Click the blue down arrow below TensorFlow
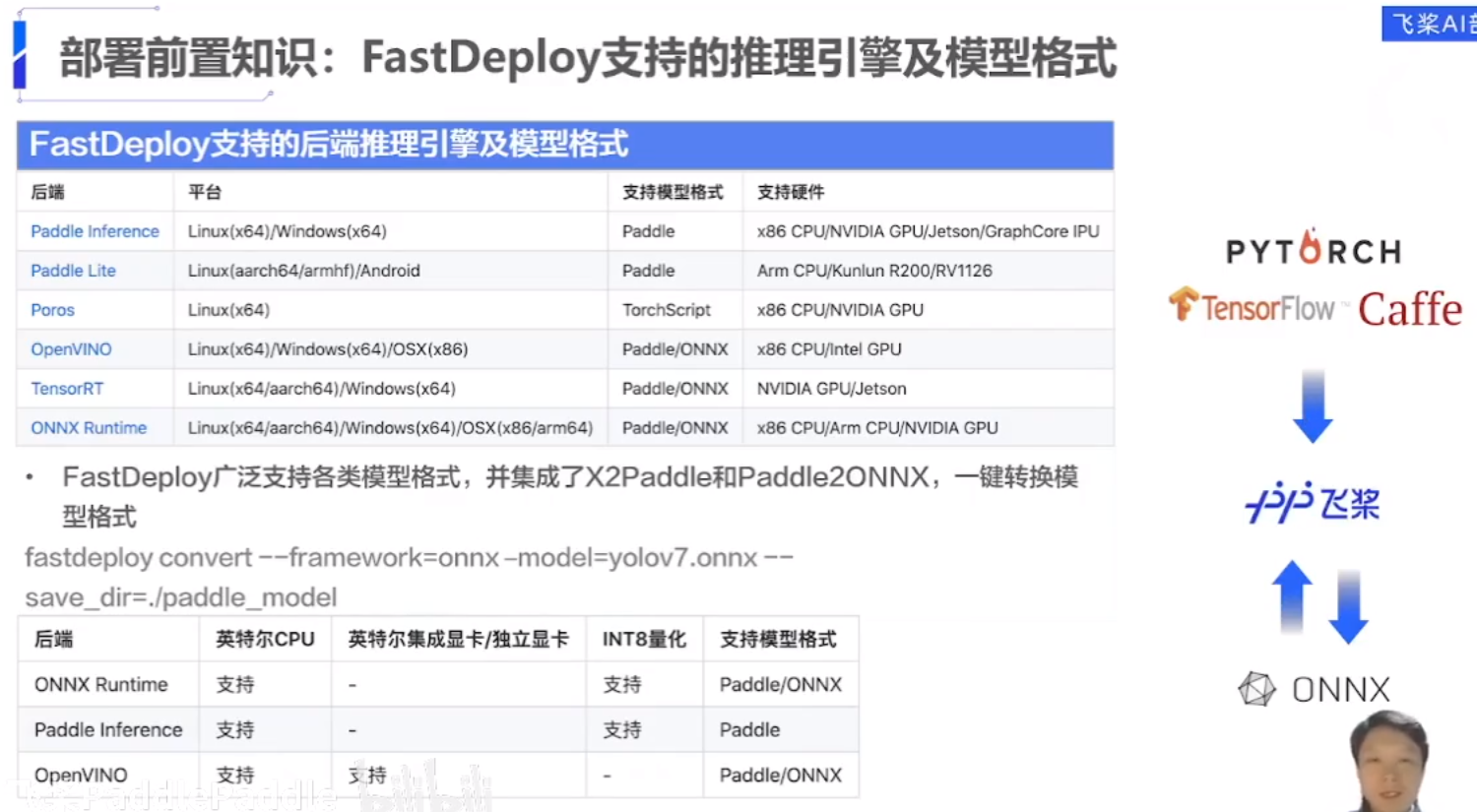This screenshot has width=1477, height=812. [x=1313, y=404]
